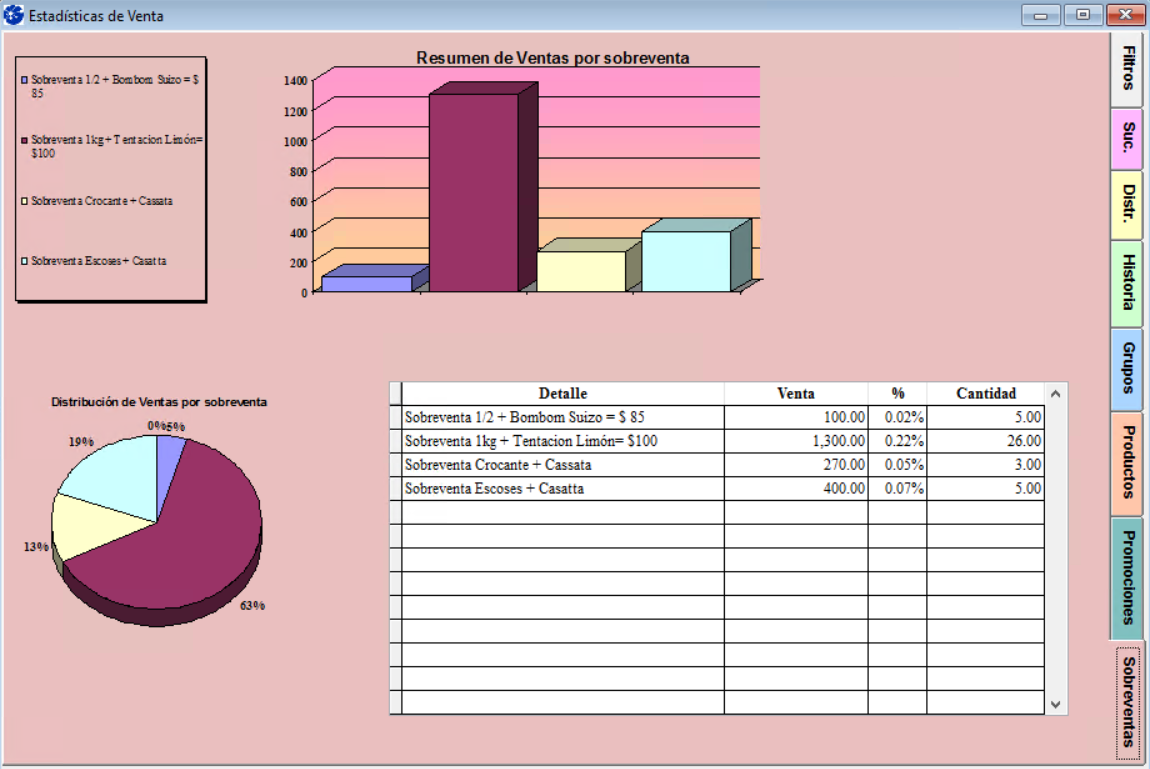Click the Detalle column header

[562, 393]
